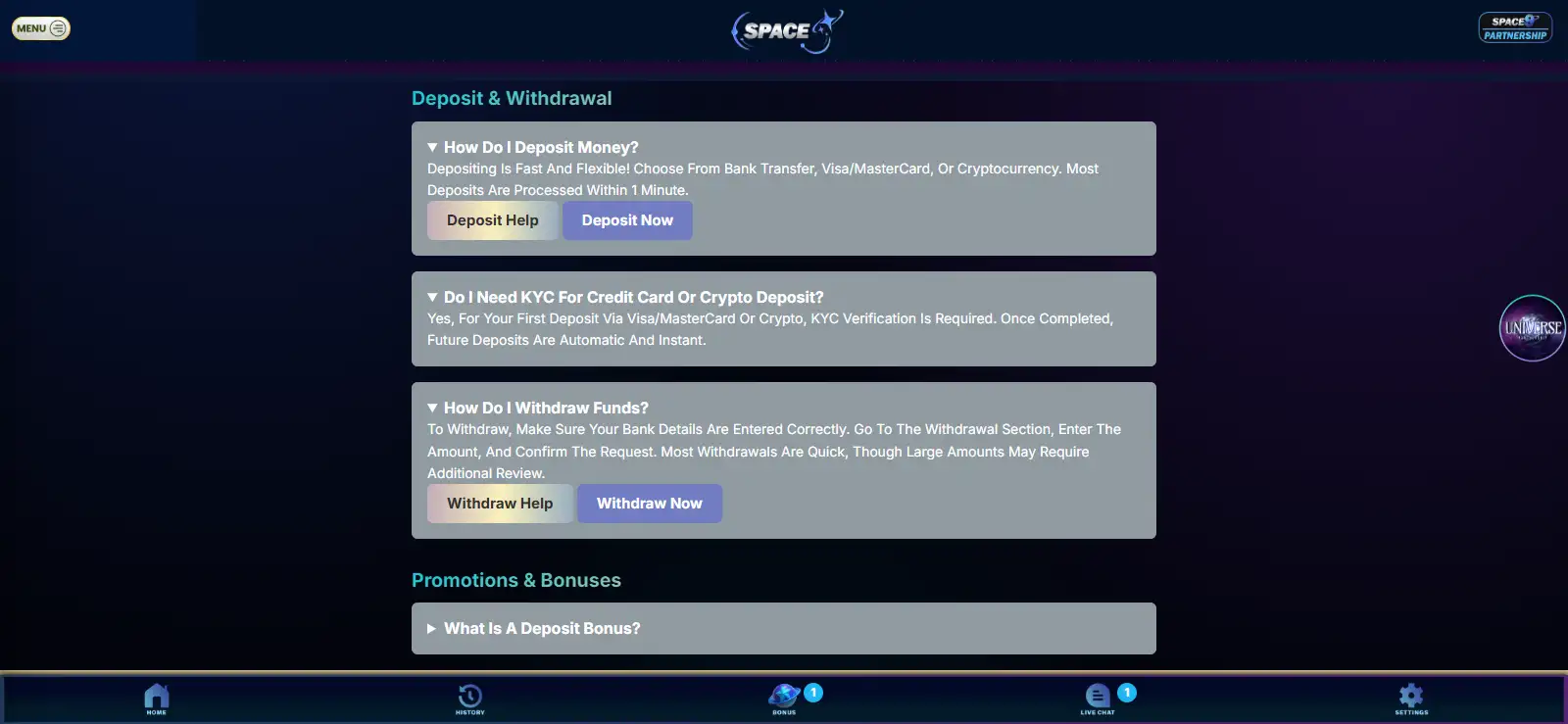Click the 'To Withdraw, Make Sure' answer text
The image size is (1568, 724).
coord(774,451)
